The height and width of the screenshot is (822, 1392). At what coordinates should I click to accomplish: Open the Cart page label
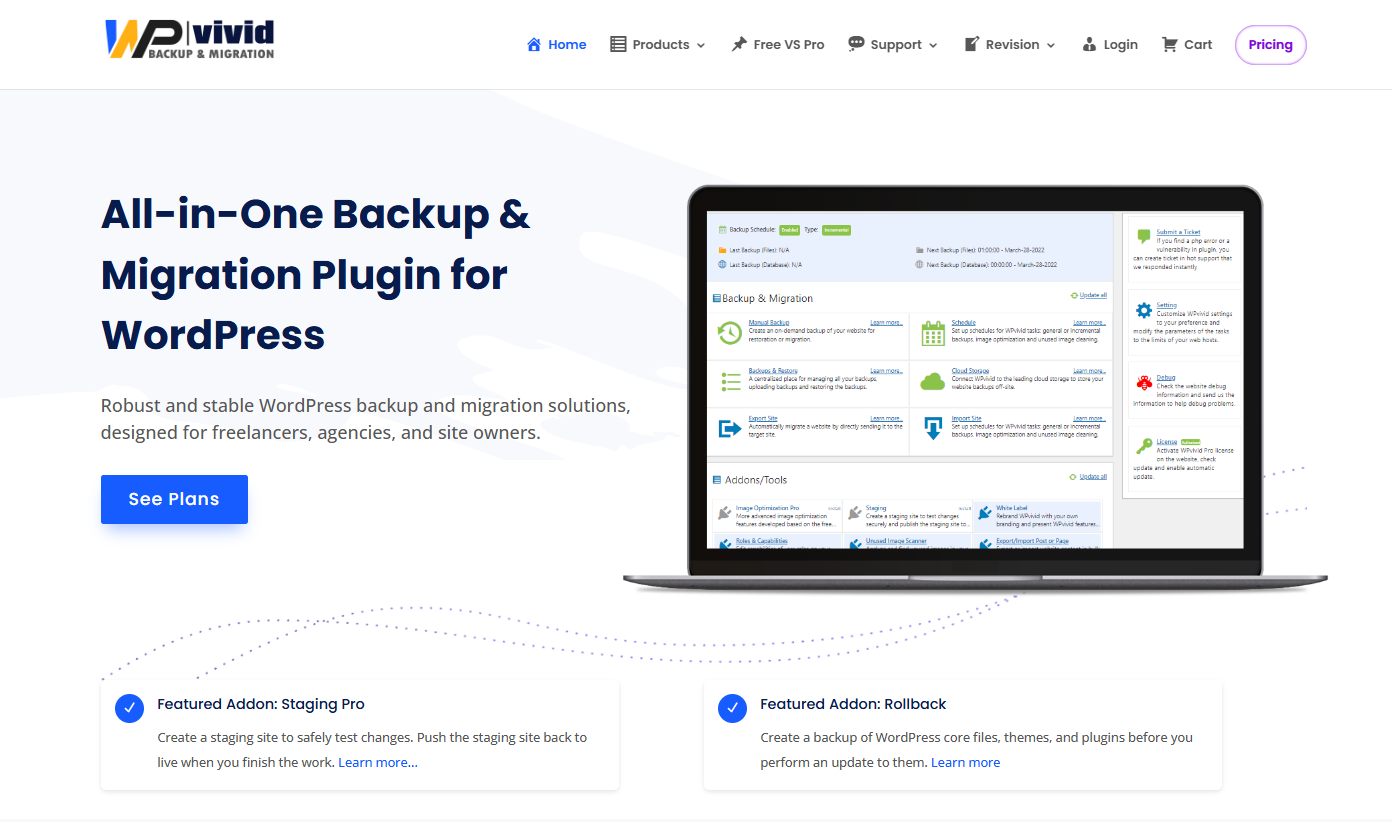1198,44
